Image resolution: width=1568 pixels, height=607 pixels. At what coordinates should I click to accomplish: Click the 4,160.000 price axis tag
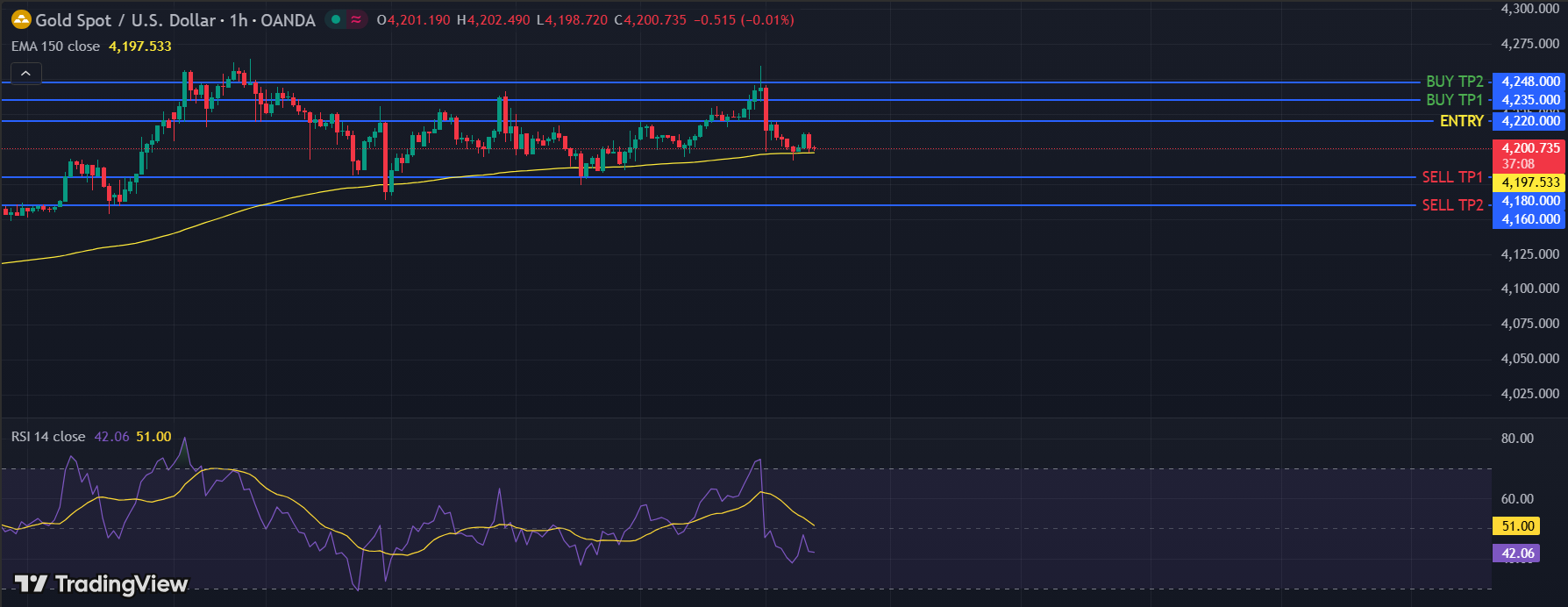(x=1530, y=219)
